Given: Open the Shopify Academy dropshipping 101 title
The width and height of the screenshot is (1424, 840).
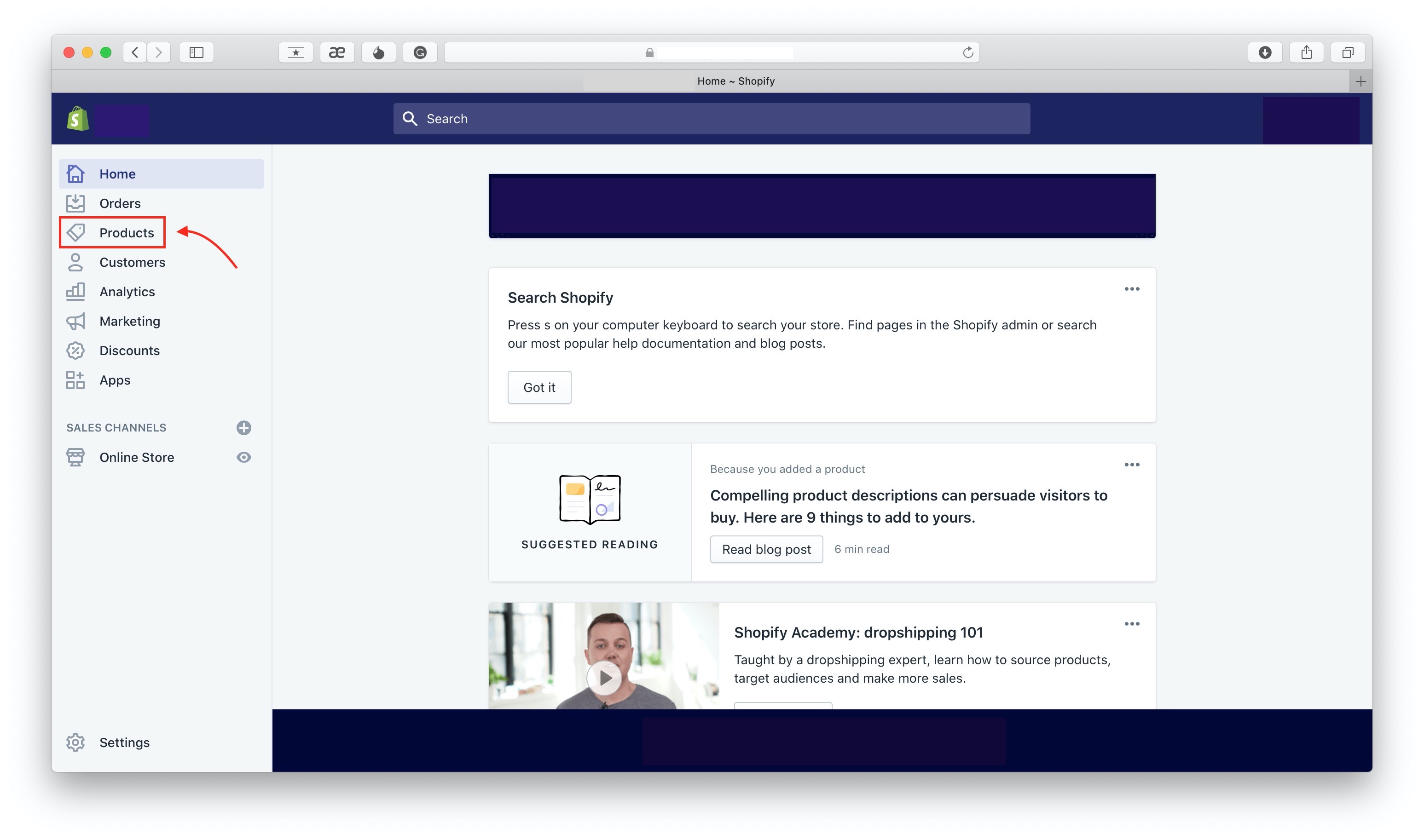Looking at the screenshot, I should pyautogui.click(x=858, y=632).
